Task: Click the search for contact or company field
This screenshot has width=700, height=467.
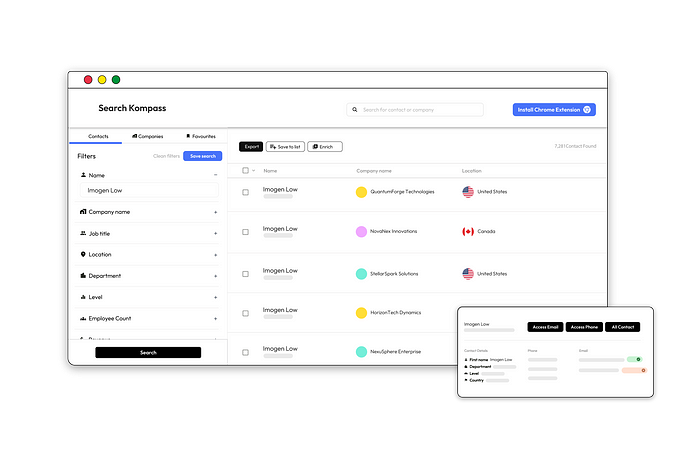Action: 415,109
